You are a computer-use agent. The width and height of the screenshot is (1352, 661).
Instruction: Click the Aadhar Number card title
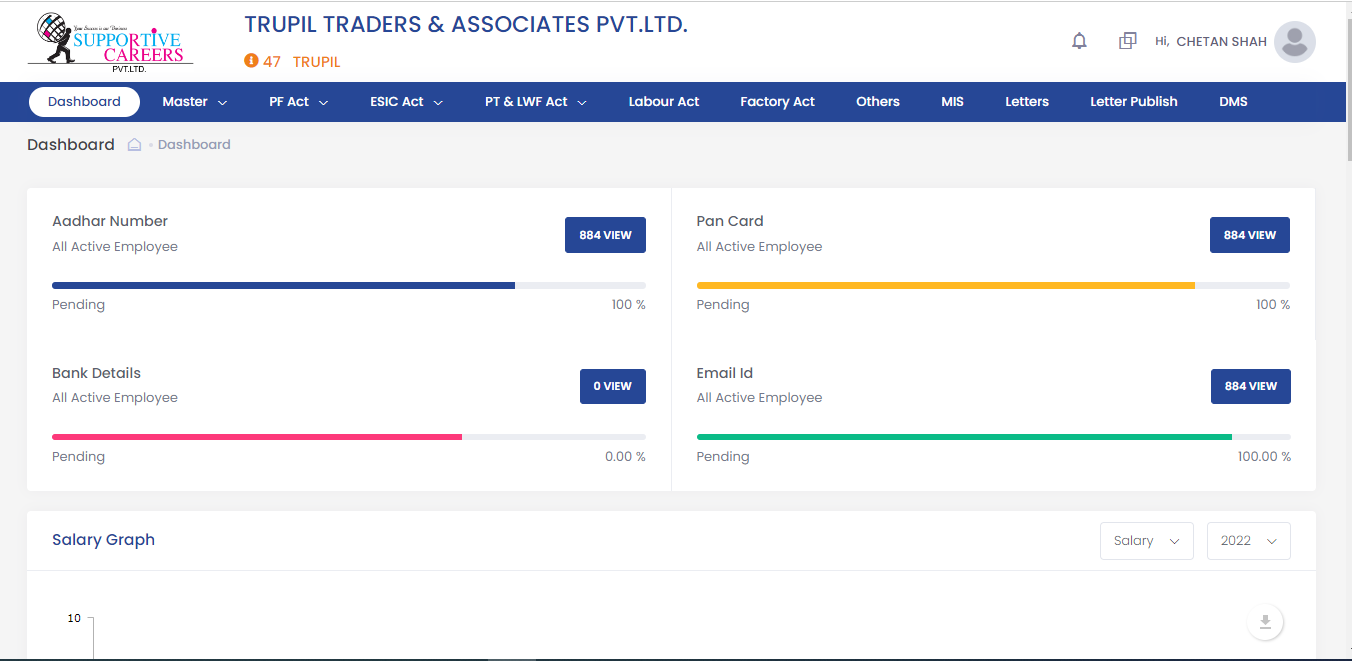(110, 221)
